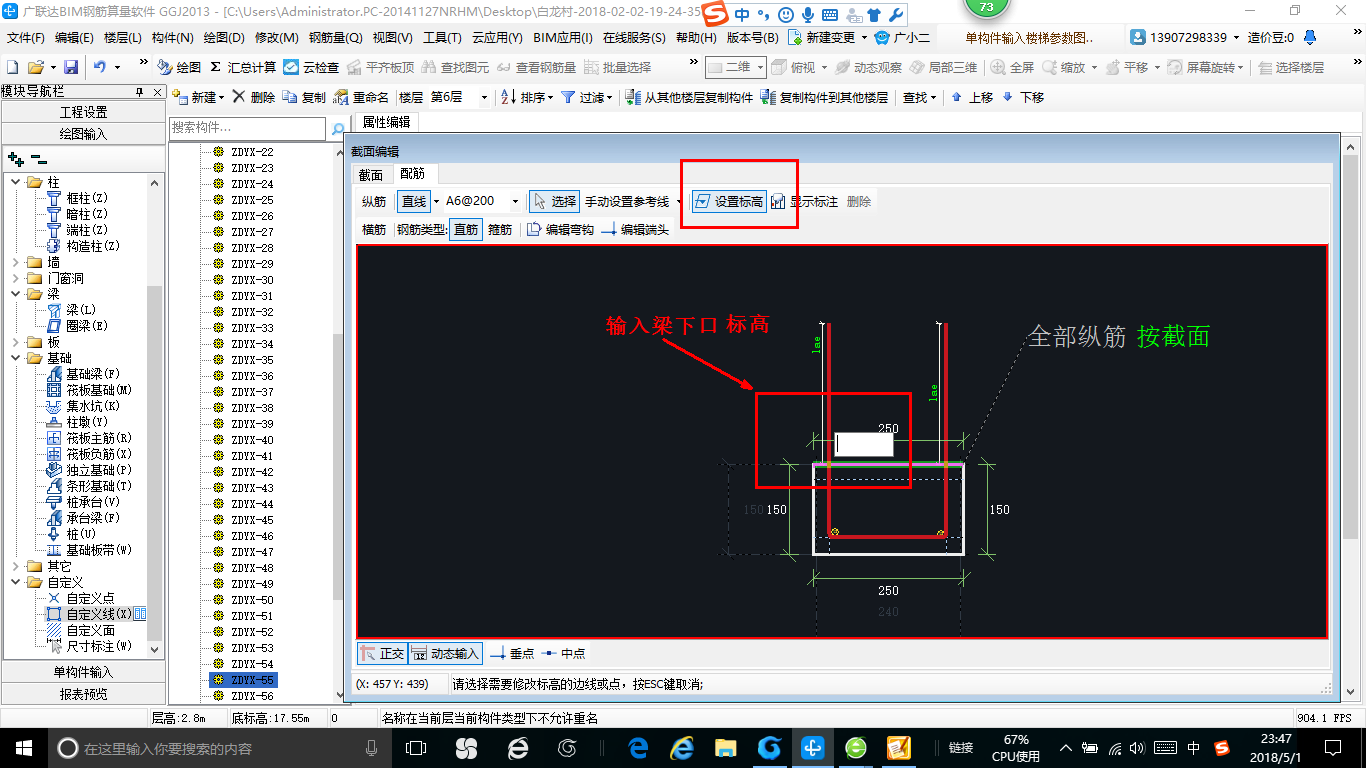Toggle 中点 midpoint snap
This screenshot has height=768, width=1366.
click(563, 653)
